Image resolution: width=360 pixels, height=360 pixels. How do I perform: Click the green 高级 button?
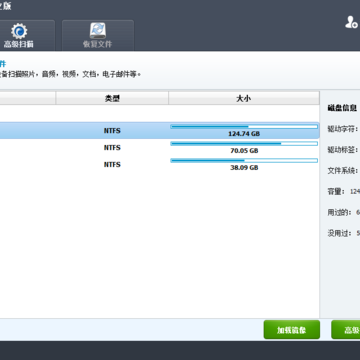click(346, 330)
